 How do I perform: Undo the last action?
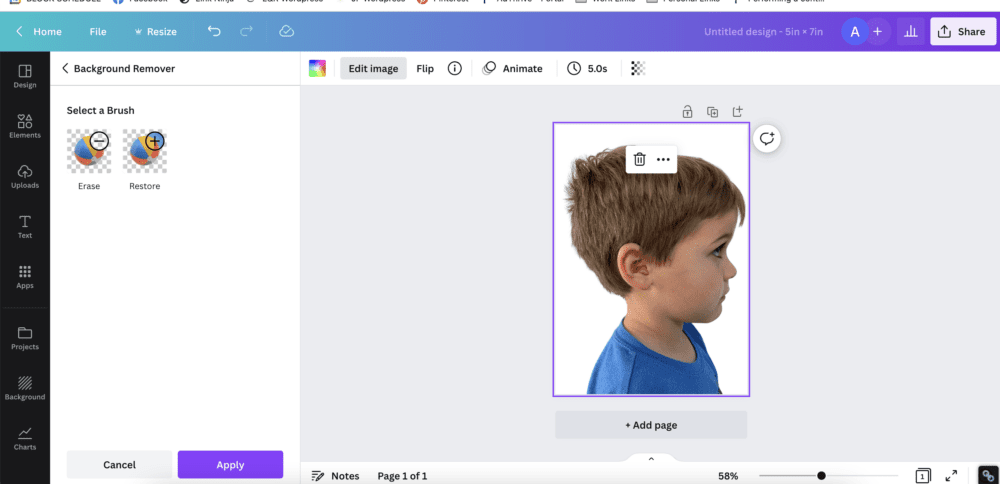click(x=214, y=31)
